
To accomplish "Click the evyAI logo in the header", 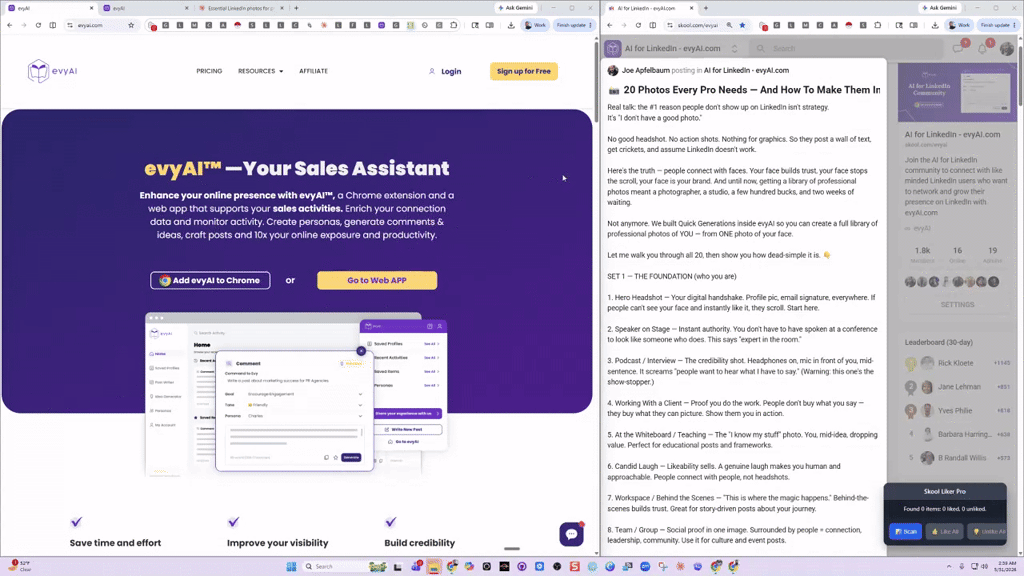I will (52, 71).
